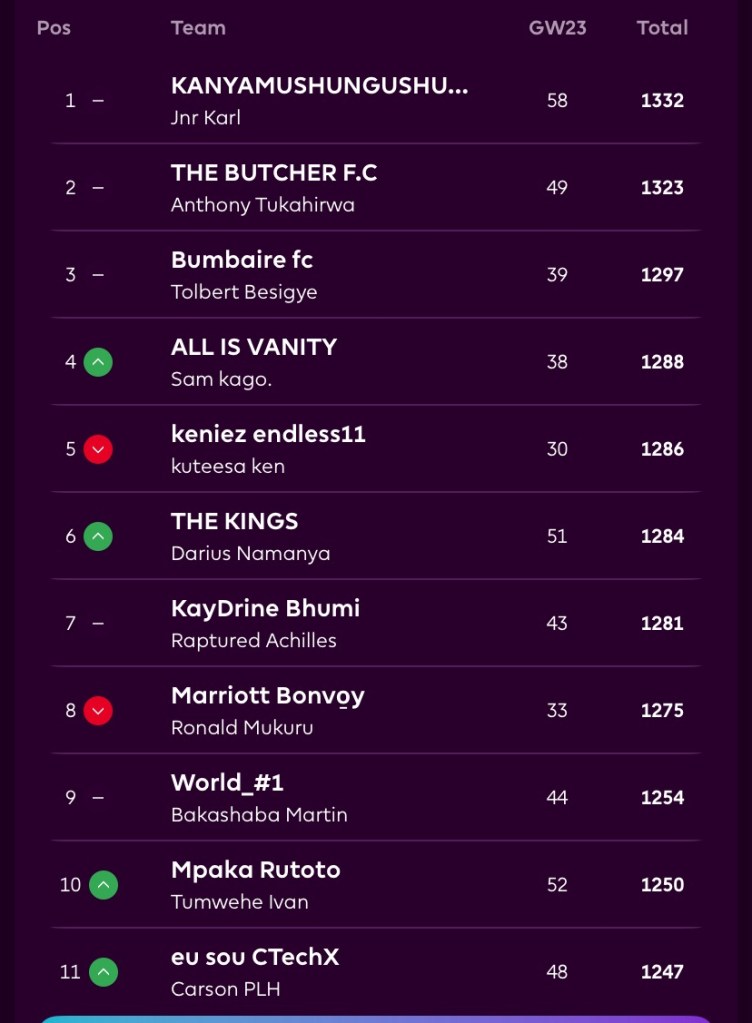Screen dimensions: 752x1023
Task: Click the gradient bar at bottom edge
Action: tap(376, 1018)
